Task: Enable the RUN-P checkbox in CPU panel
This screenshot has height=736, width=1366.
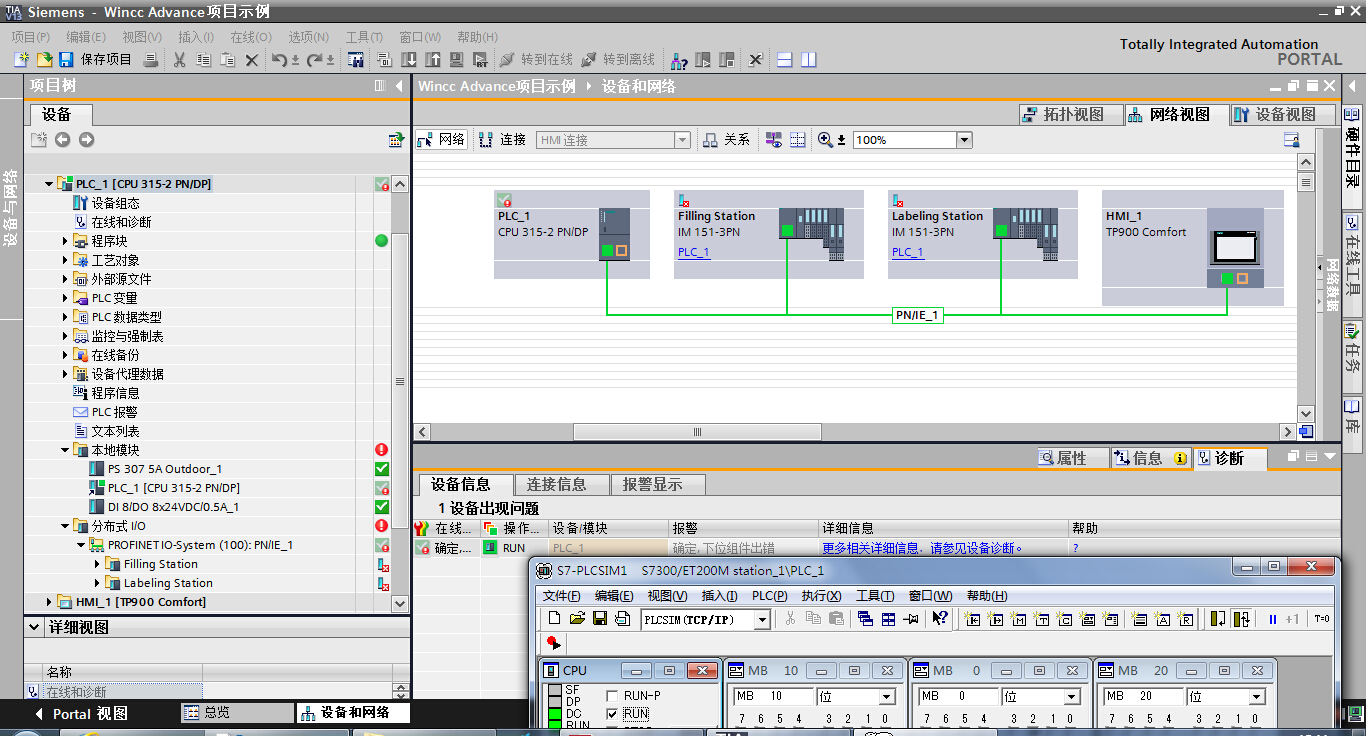Action: 613,696
